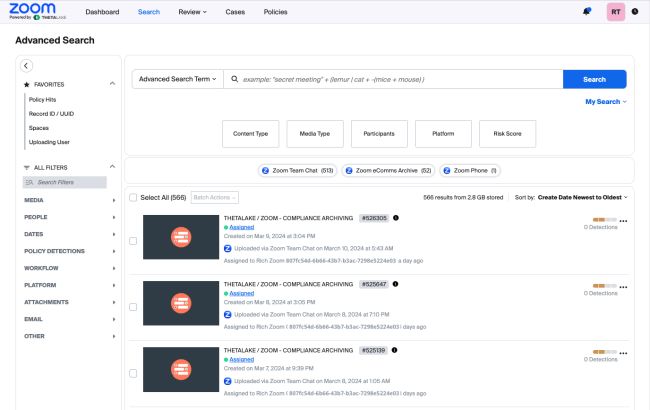Image resolution: width=650 pixels, height=410 pixels.
Task: Click risk score bar for record #526305
Action: [604, 219]
